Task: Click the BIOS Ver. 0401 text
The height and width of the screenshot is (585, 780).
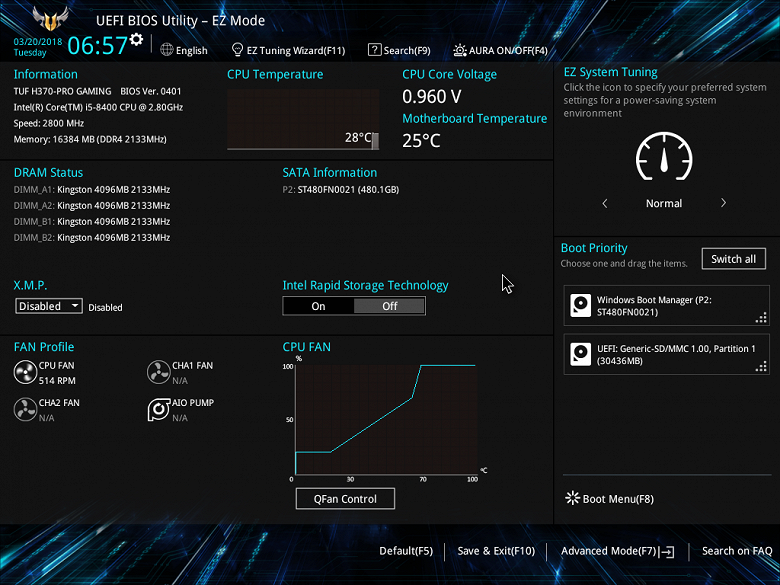Action: pyautogui.click(x=151, y=91)
